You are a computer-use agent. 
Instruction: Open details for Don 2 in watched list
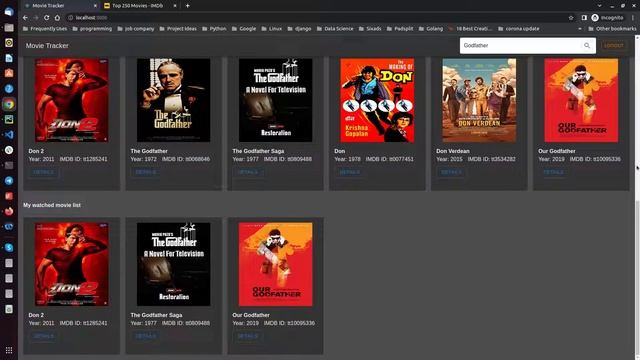click(x=43, y=336)
